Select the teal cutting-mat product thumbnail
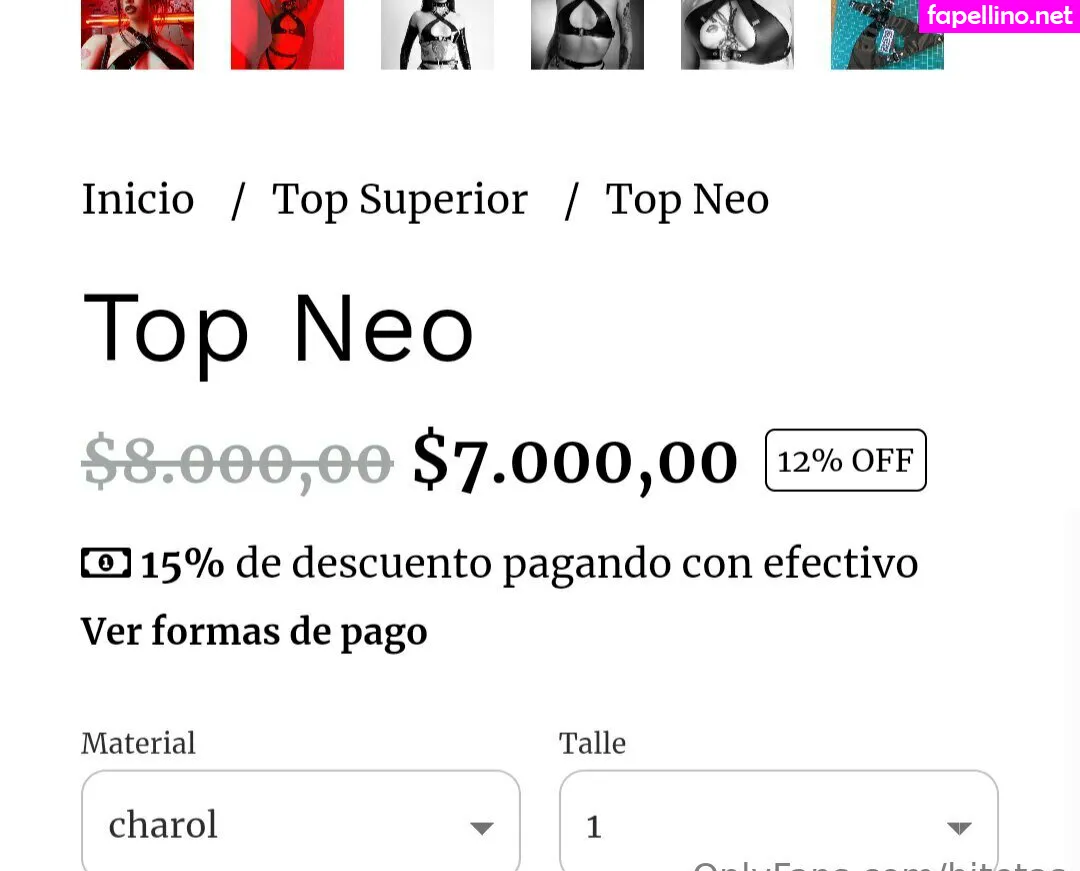The height and width of the screenshot is (871, 1080). click(x=887, y=34)
